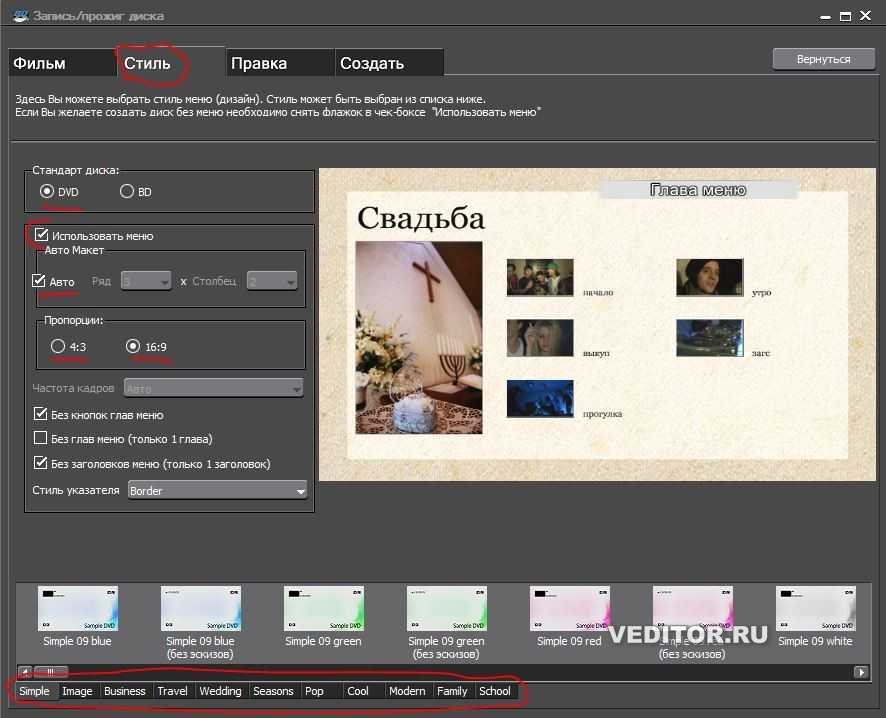This screenshot has height=718, width=886.
Task: Open the 'Стиль указателя' Border dropdown
Action: (x=217, y=491)
